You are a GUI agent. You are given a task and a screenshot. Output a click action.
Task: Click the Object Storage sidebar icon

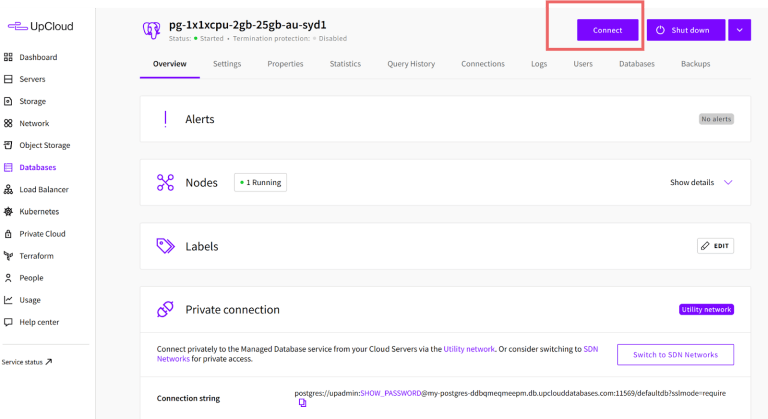pyautogui.click(x=8, y=145)
